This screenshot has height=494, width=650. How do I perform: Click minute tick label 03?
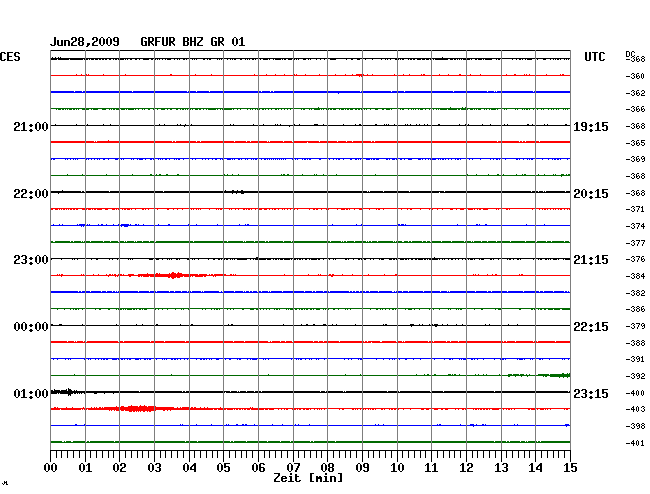click(x=154, y=468)
